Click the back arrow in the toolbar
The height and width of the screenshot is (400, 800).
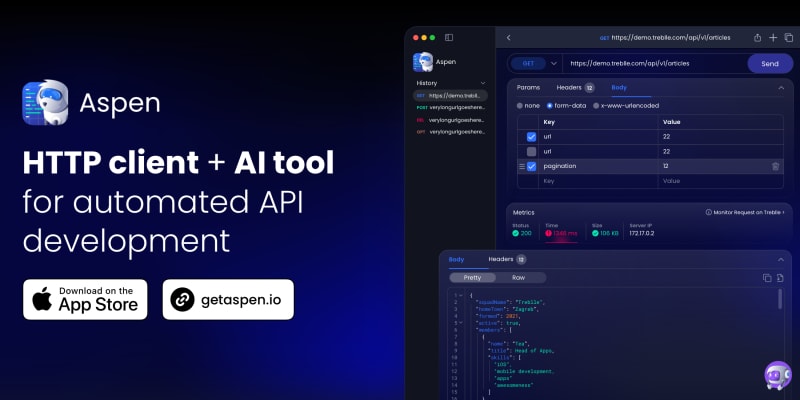pyautogui.click(x=508, y=38)
